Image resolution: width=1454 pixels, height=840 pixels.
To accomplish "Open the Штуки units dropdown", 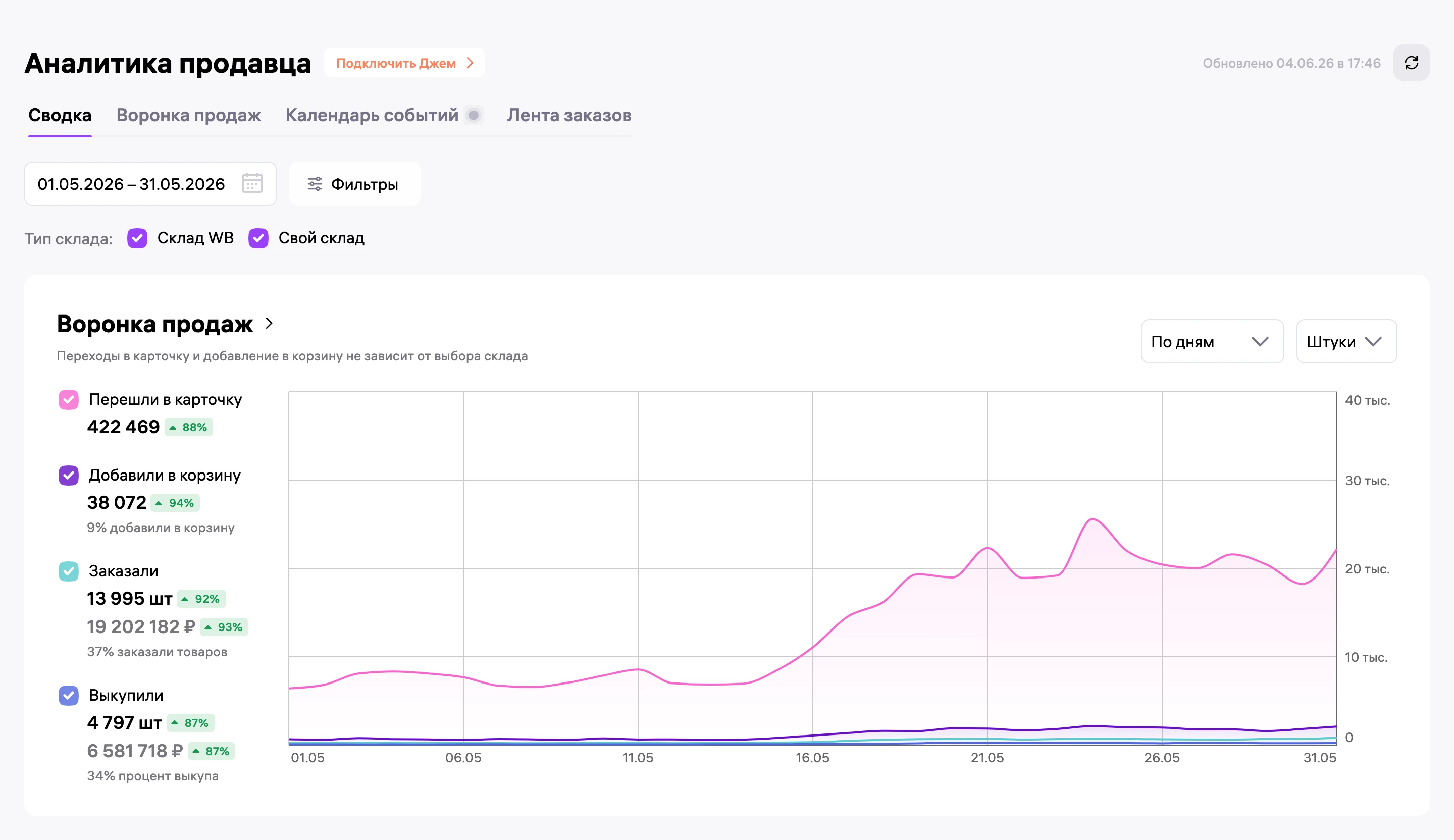I will pyautogui.click(x=1346, y=342).
